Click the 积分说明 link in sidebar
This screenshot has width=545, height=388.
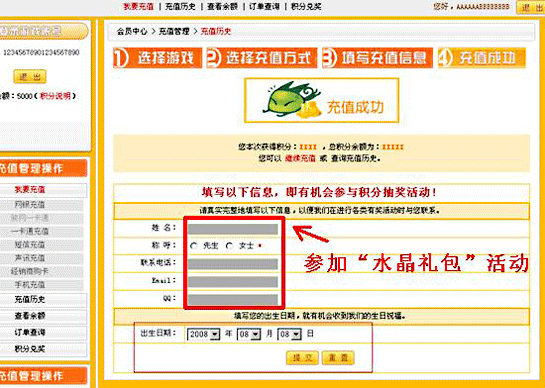coord(55,96)
